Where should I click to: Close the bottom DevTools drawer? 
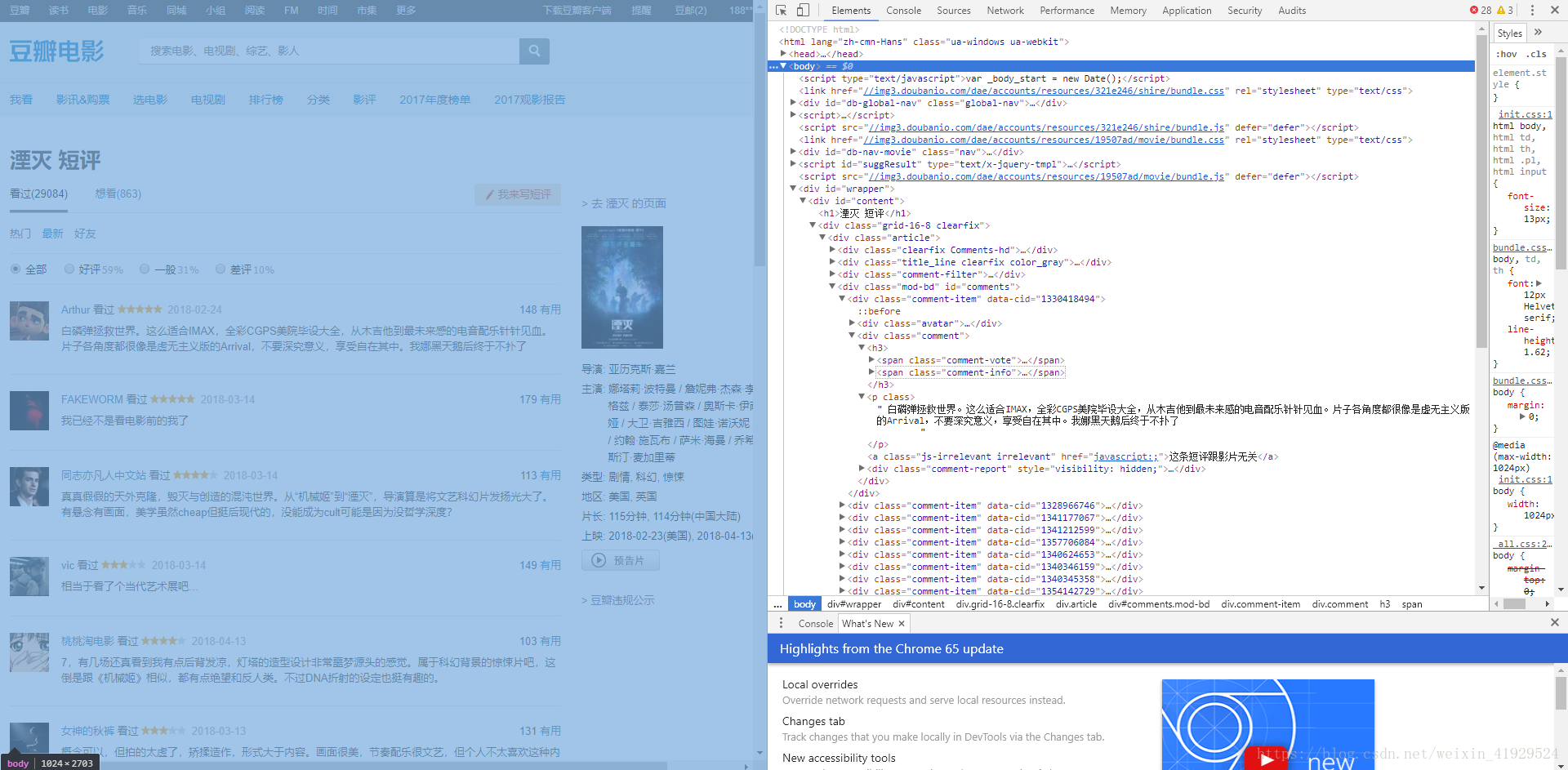(x=1555, y=622)
